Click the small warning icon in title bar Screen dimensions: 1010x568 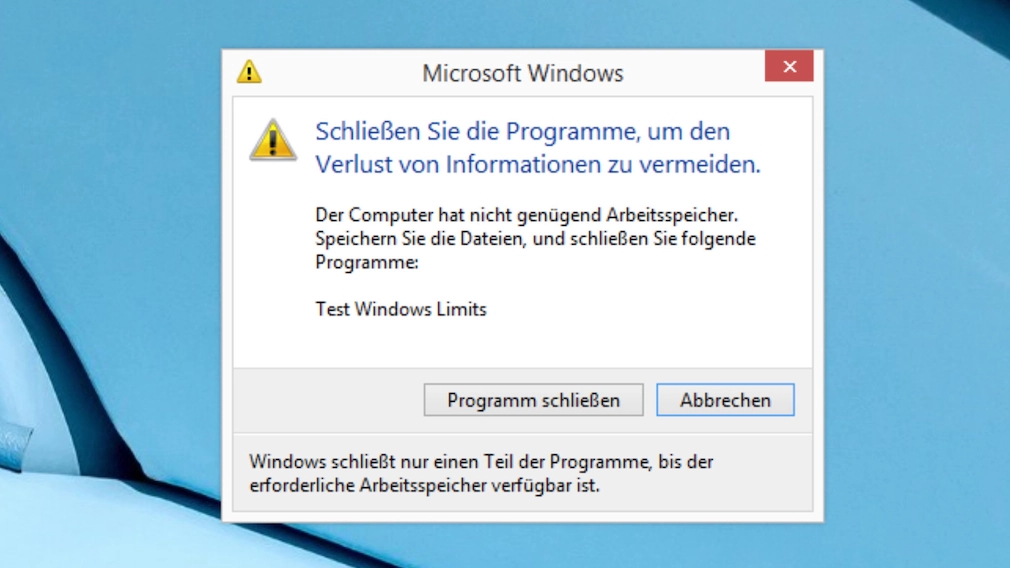coord(249,71)
